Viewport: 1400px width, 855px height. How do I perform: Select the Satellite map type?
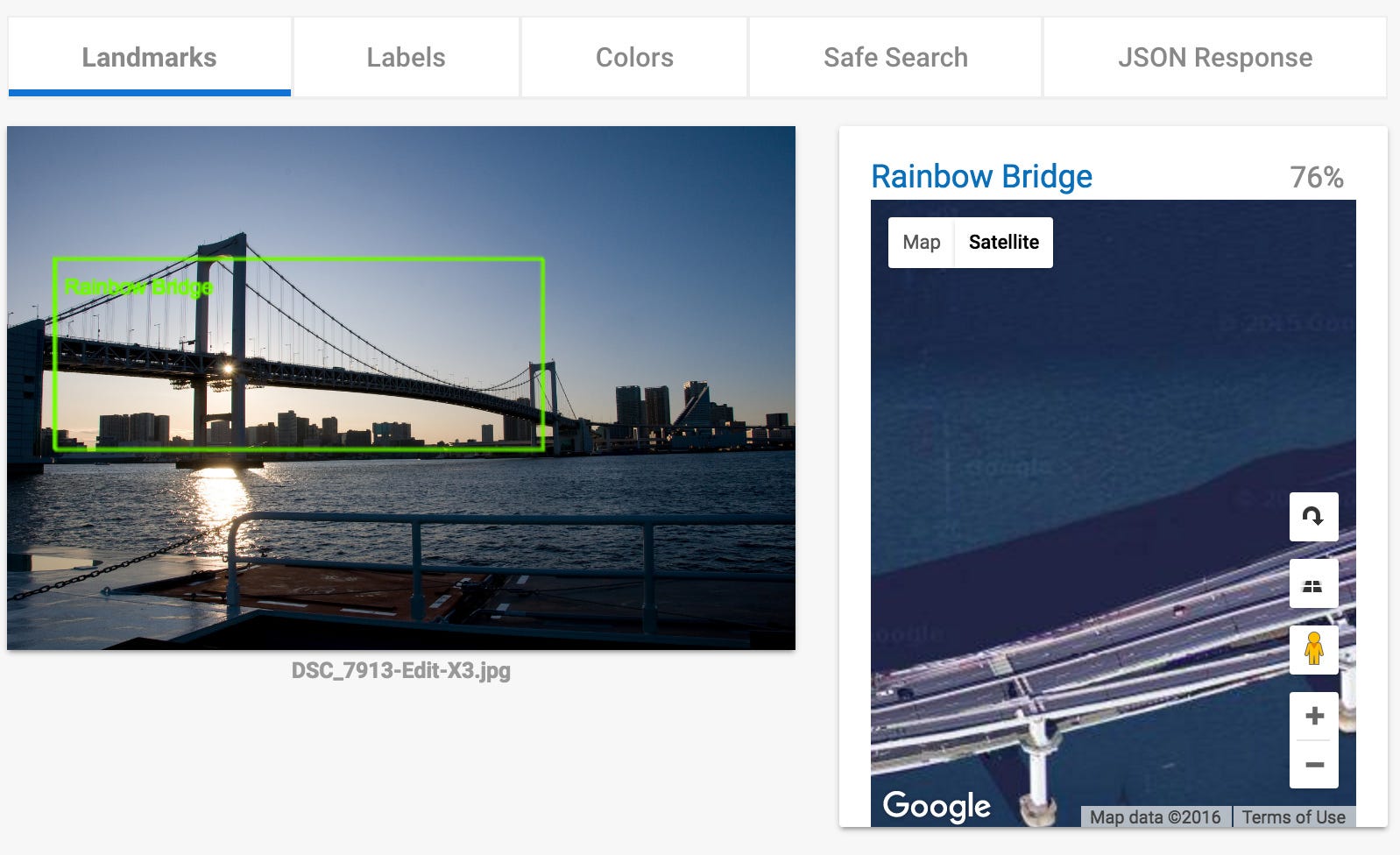(1003, 243)
